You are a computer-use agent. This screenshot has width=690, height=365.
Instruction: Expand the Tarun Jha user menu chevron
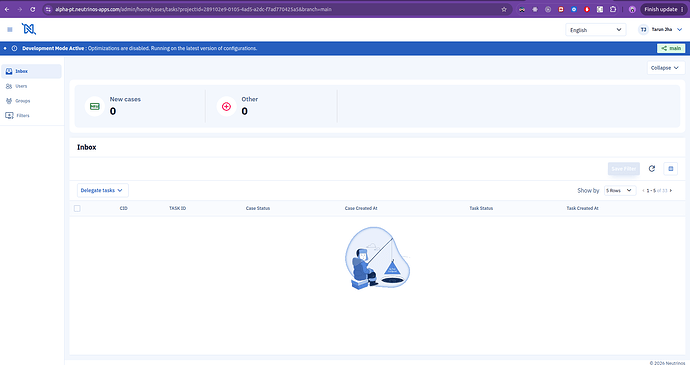click(x=679, y=29)
